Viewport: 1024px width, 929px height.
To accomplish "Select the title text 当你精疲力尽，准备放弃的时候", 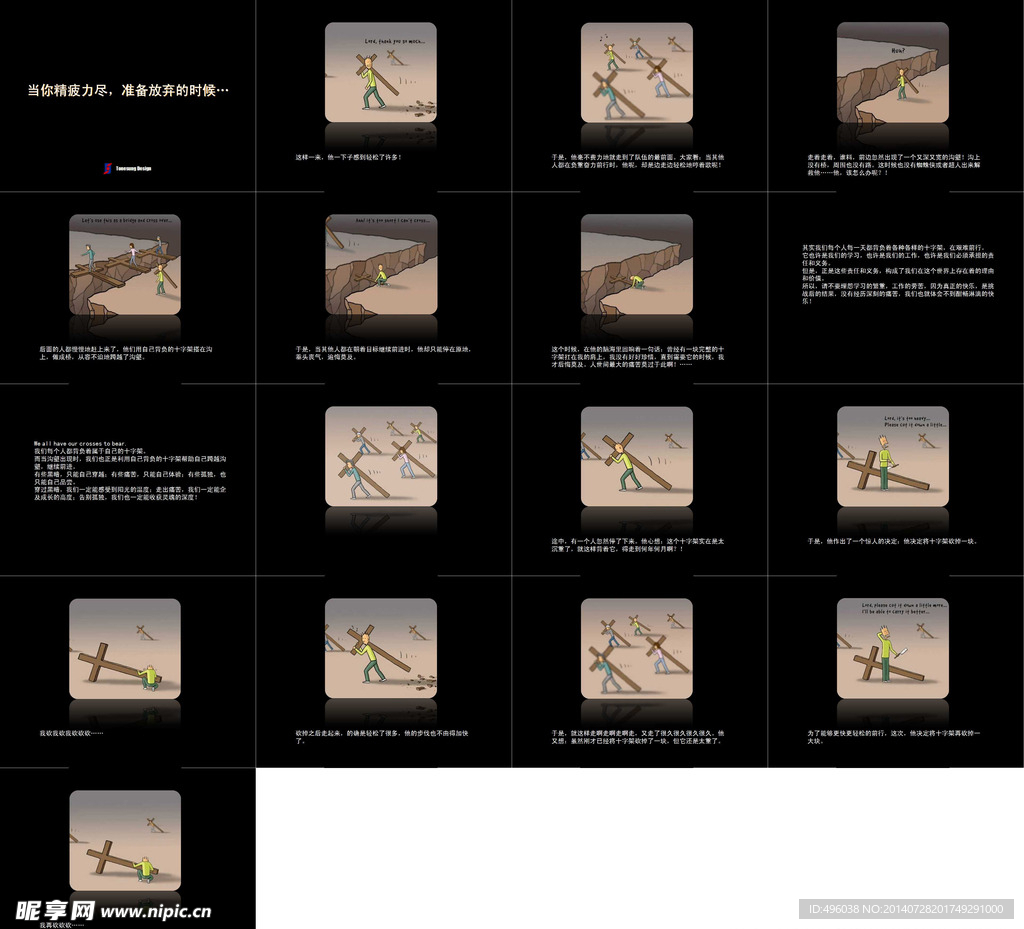I will 128,90.
